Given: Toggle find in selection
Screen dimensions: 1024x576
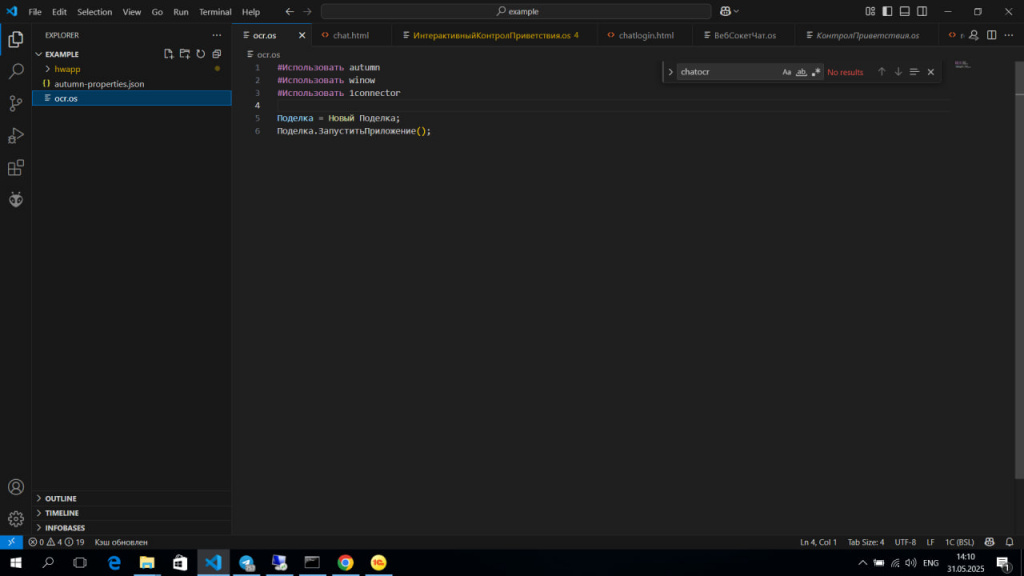Looking at the screenshot, I should pyautogui.click(x=914, y=72).
